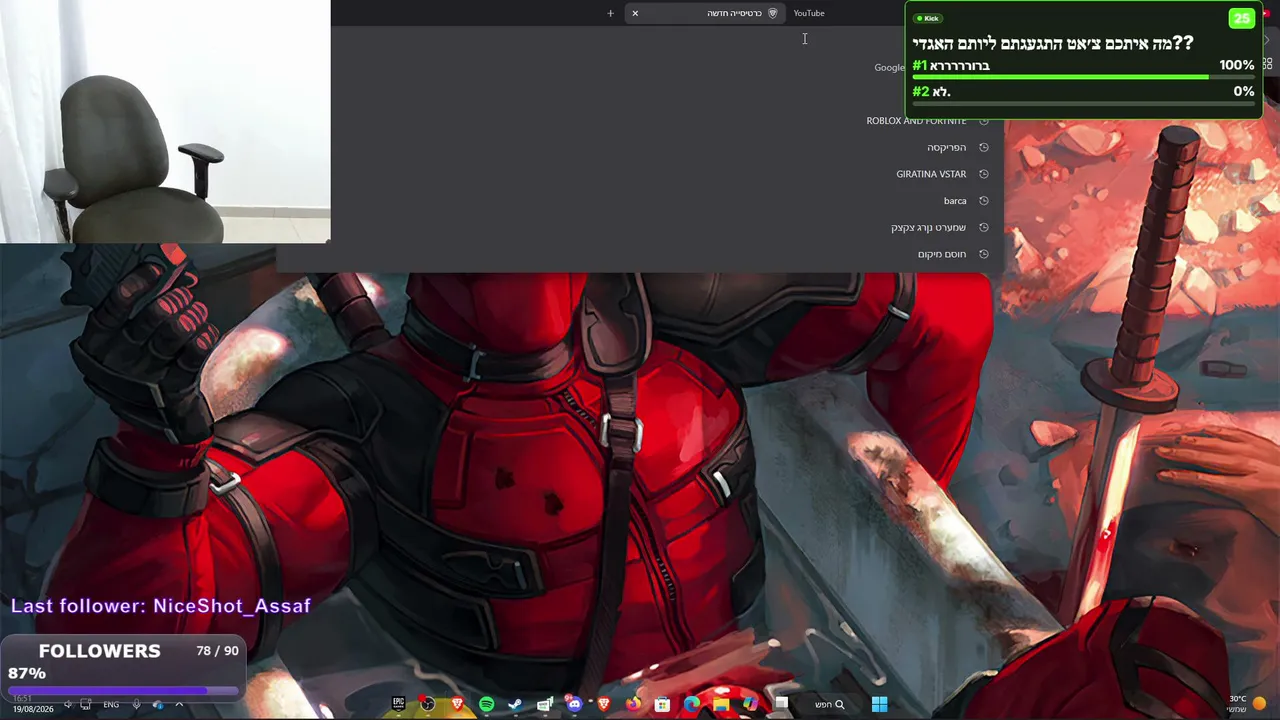This screenshot has height=720, width=1280.
Task: Open the Brave icon beside Firefox
Action: pos(603,704)
